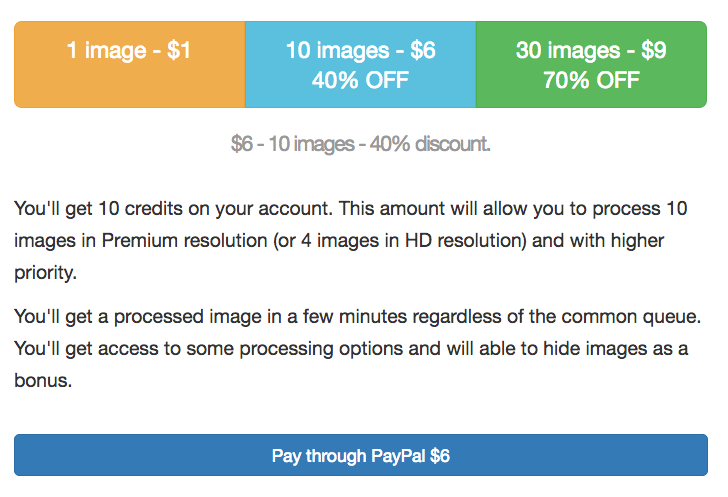
Task: Click the "40% OFF" label on blue tile
Action: point(360,80)
